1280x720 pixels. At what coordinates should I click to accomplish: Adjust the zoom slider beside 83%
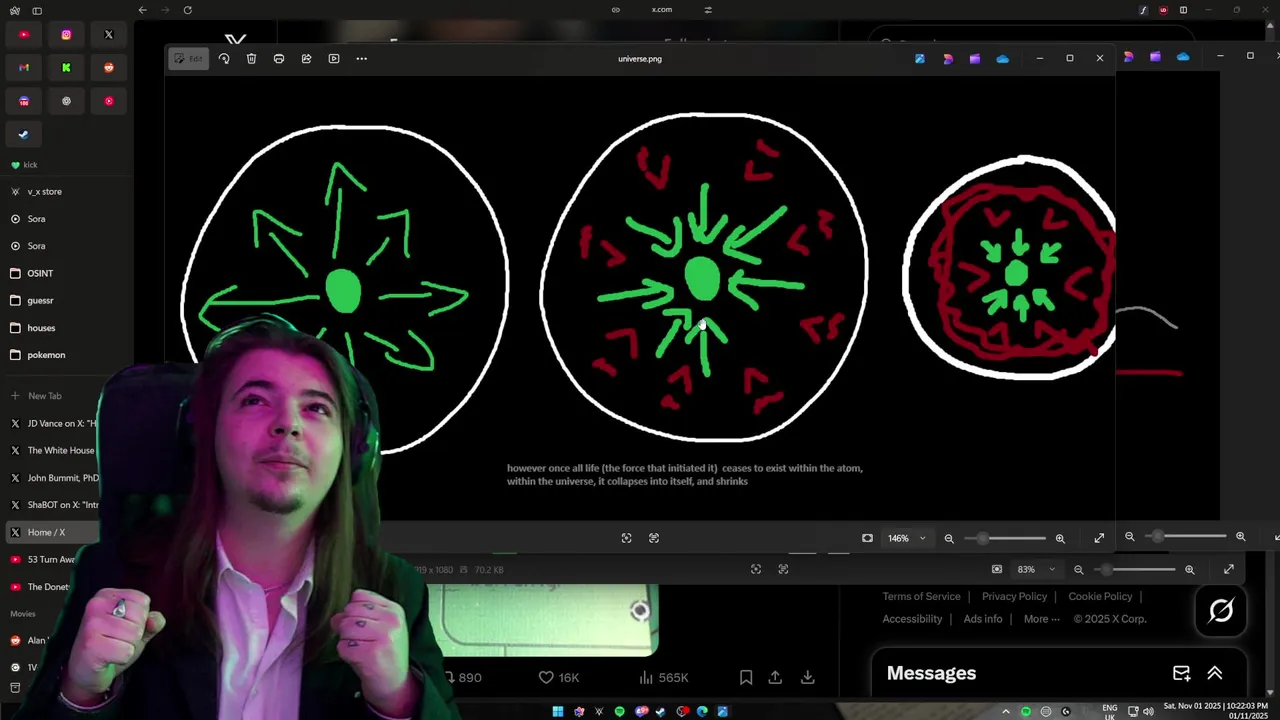[x=1133, y=569]
